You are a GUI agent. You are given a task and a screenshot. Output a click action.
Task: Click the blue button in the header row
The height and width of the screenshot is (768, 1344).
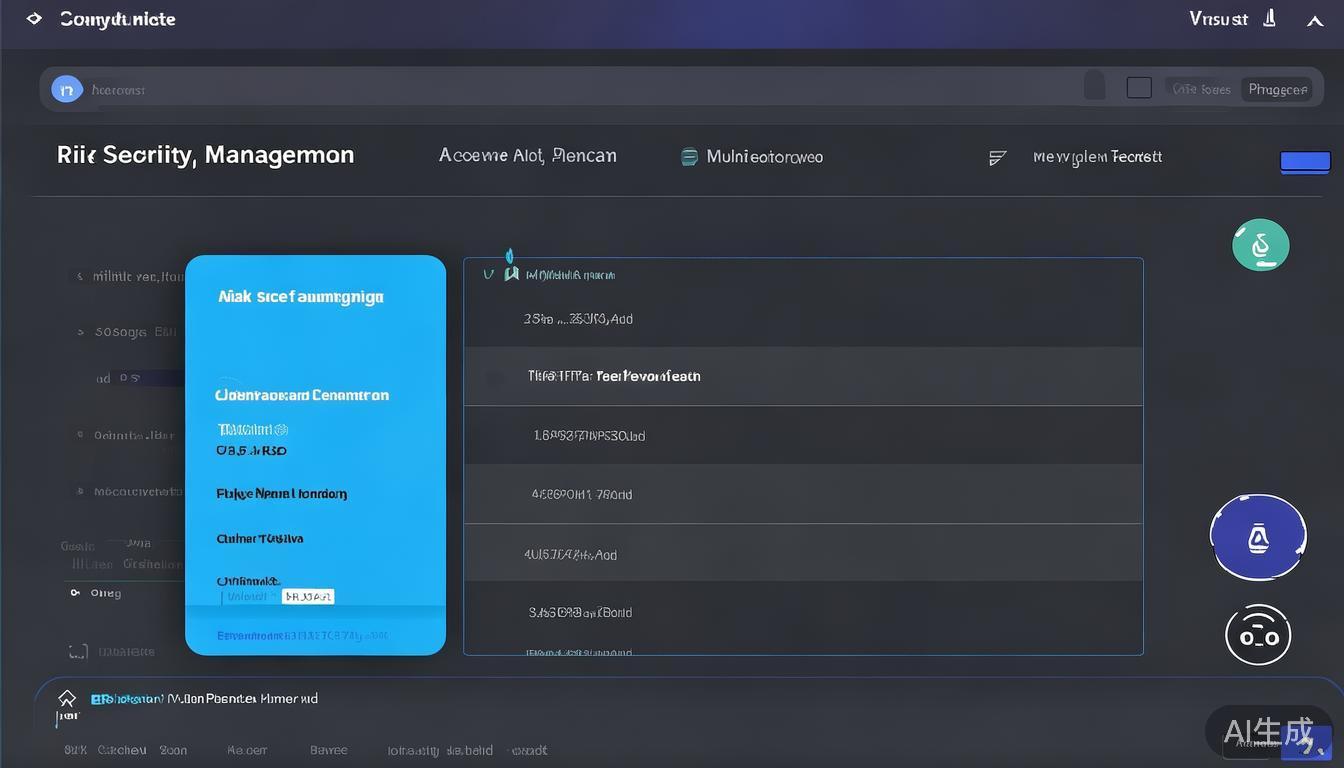point(1305,161)
